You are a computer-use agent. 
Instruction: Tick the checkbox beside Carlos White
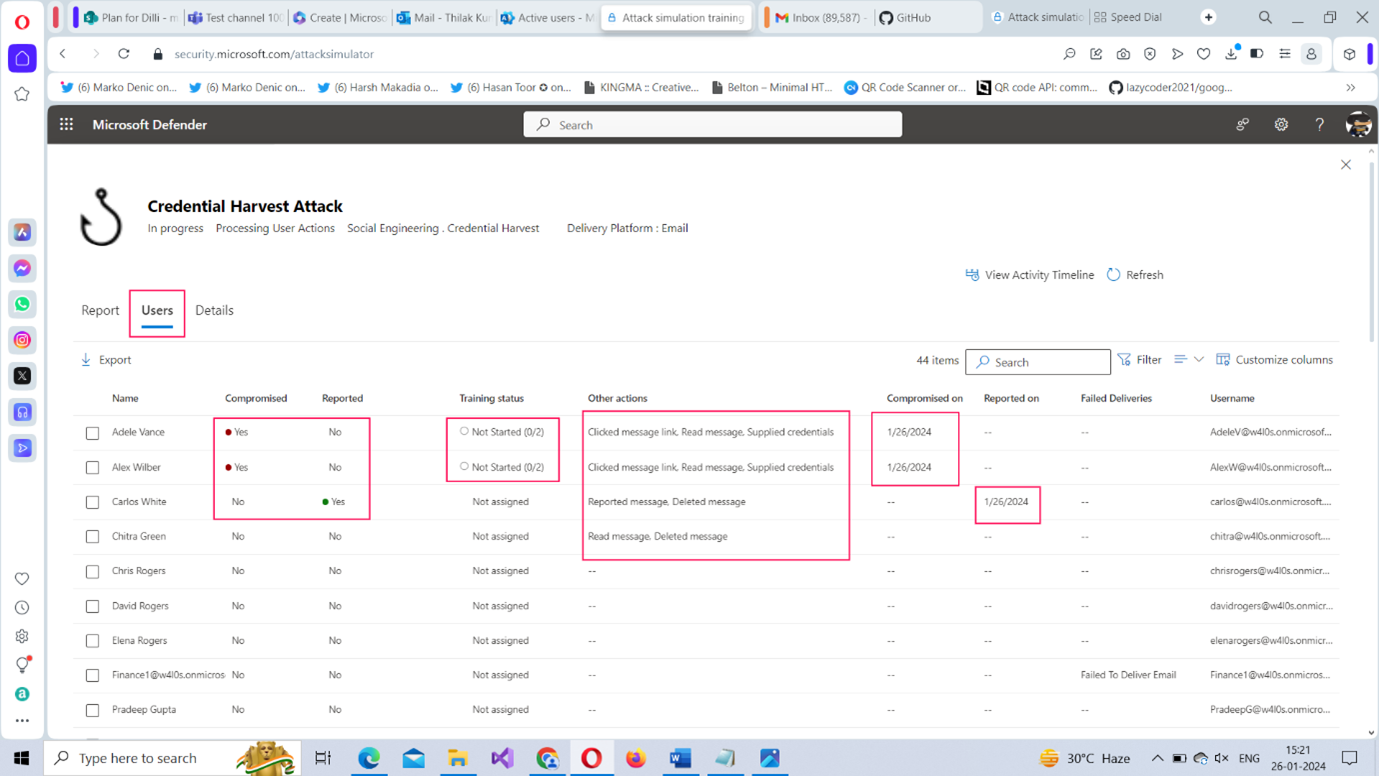92,502
